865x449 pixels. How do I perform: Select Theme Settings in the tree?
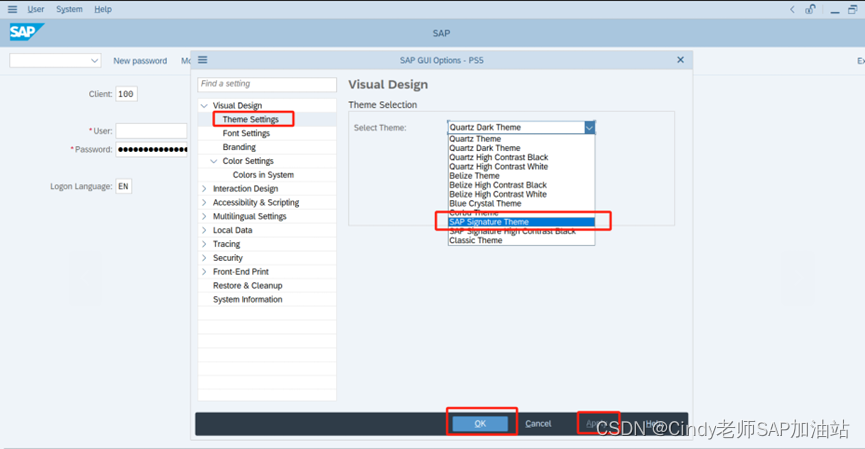point(251,119)
